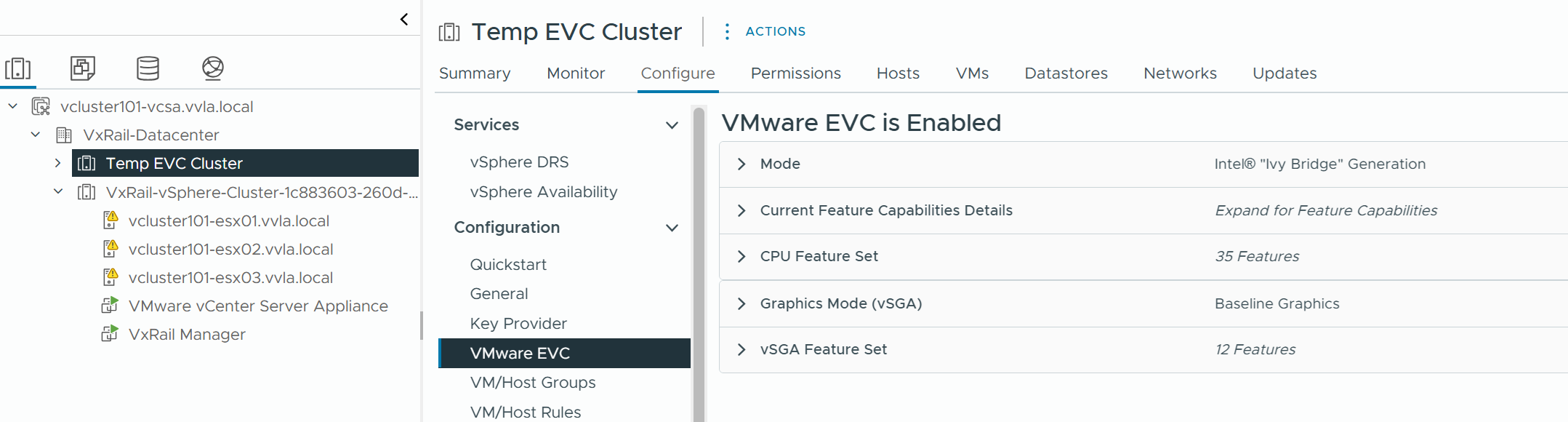Expand the Temp EVC Cluster tree node
1568x422 pixels.
click(x=58, y=163)
